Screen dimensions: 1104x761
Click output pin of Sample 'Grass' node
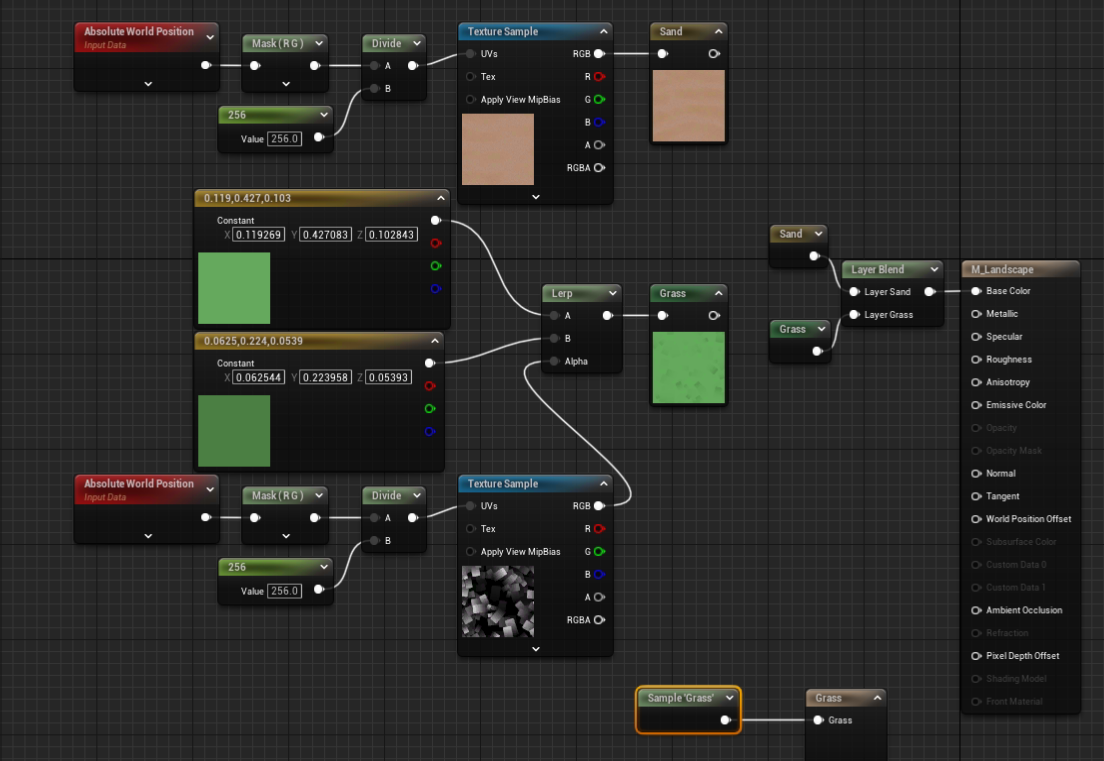[726, 719]
